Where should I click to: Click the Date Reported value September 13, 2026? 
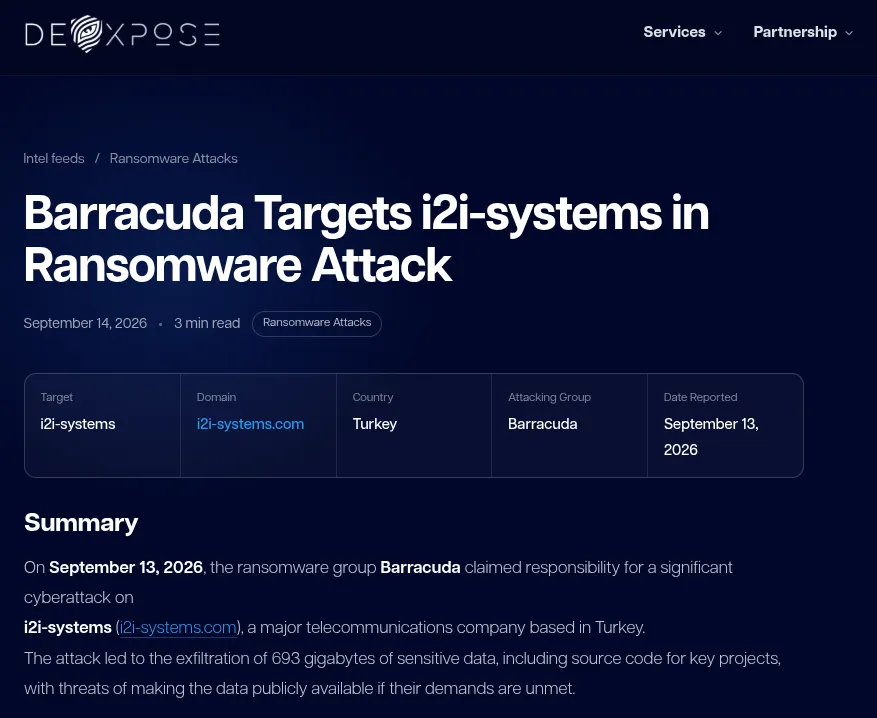click(x=711, y=437)
